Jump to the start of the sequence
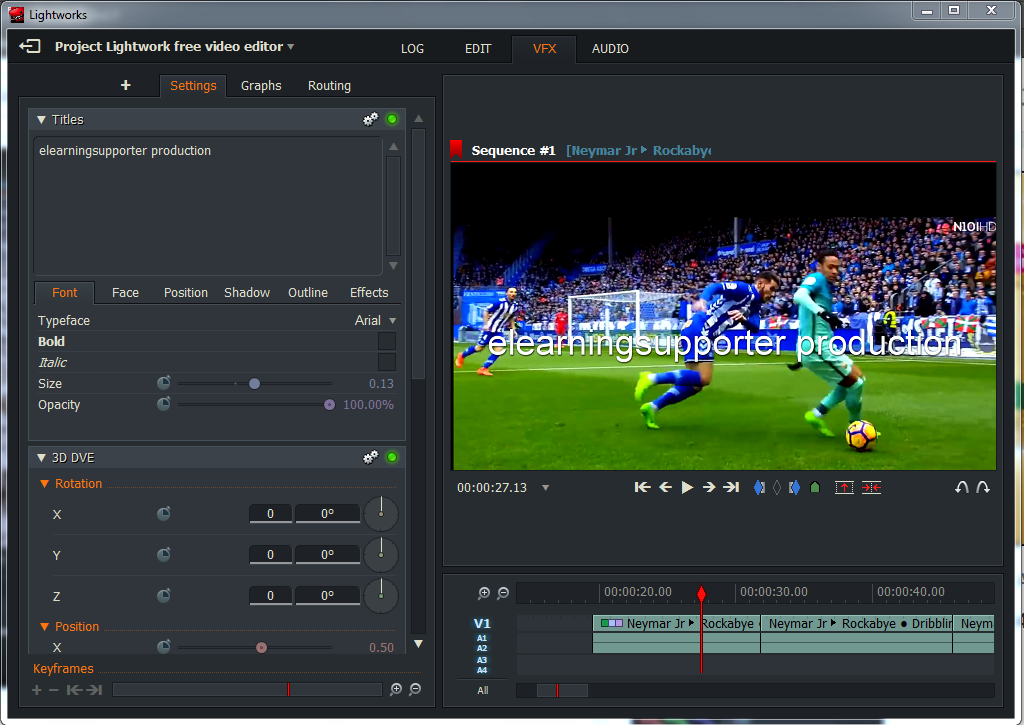 click(642, 487)
